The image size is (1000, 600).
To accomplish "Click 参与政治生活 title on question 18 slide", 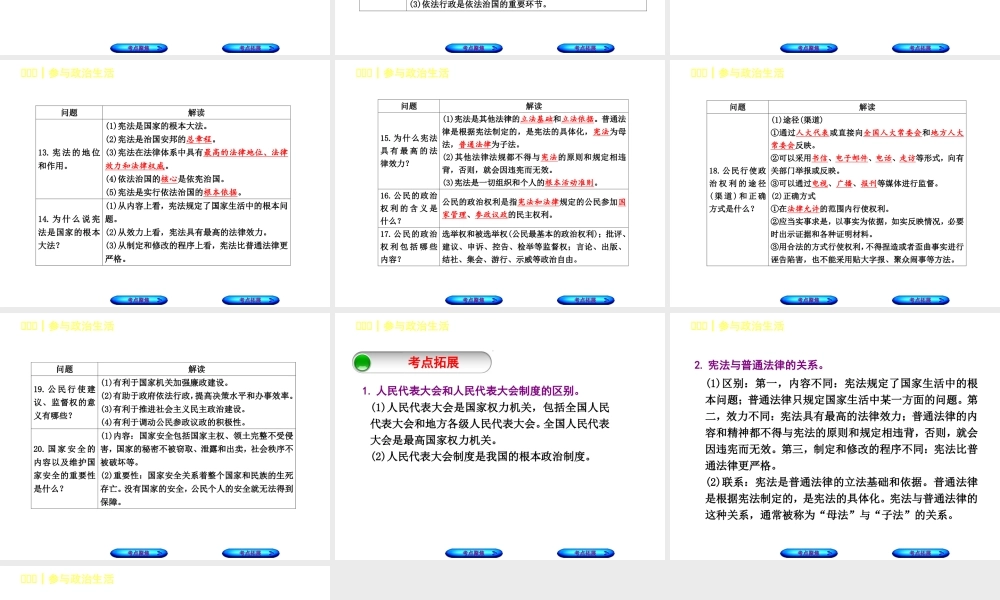I will tap(751, 73).
